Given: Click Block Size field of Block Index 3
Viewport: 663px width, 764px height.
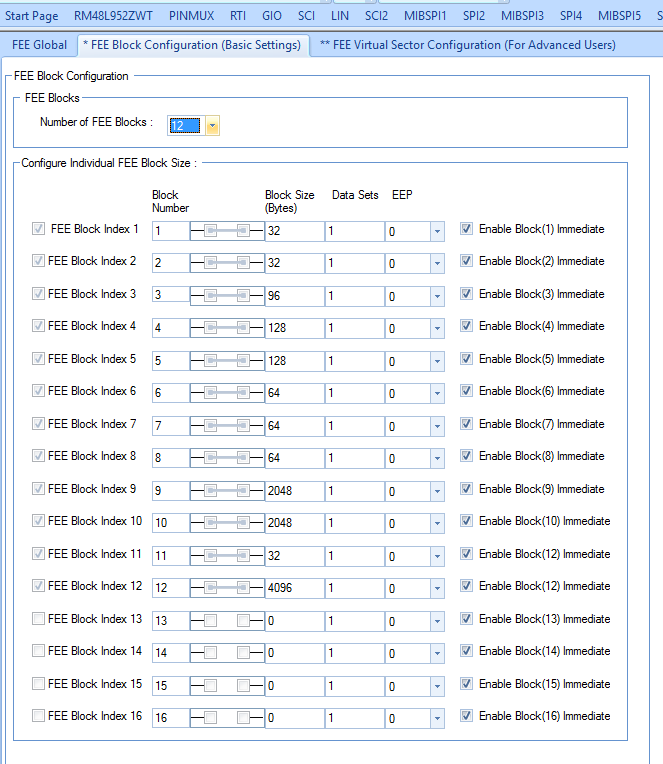Looking at the screenshot, I should [x=294, y=296].
